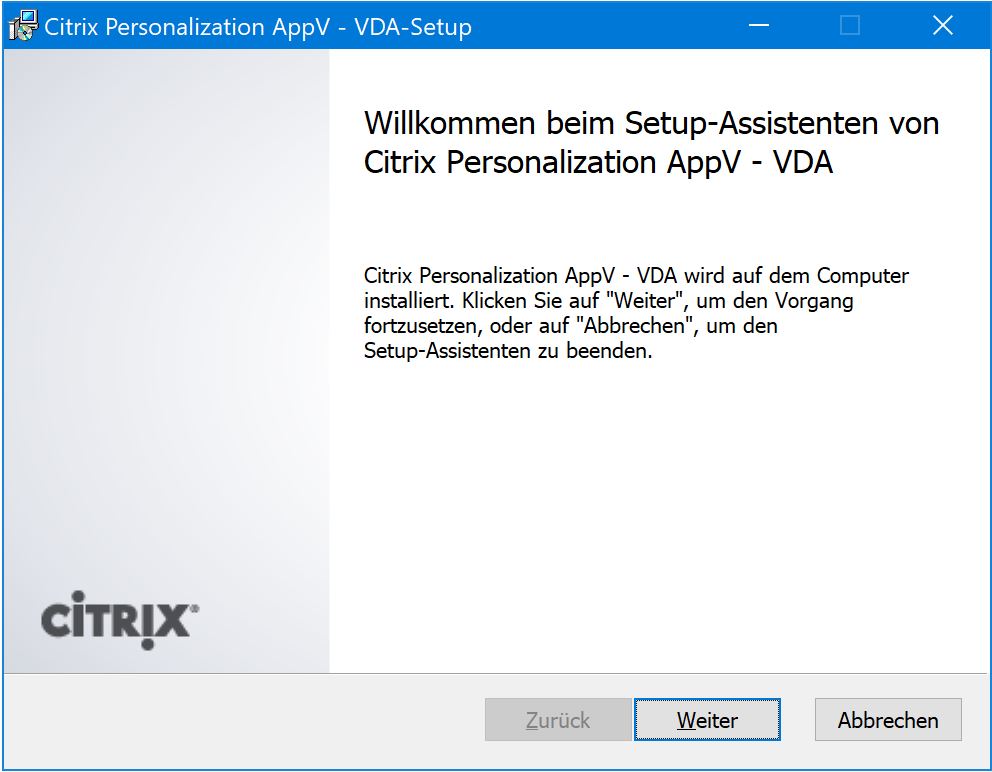This screenshot has width=992, height=772.
Task: Click the description line starting "Citrix Personalization AppV"
Action: point(636,276)
